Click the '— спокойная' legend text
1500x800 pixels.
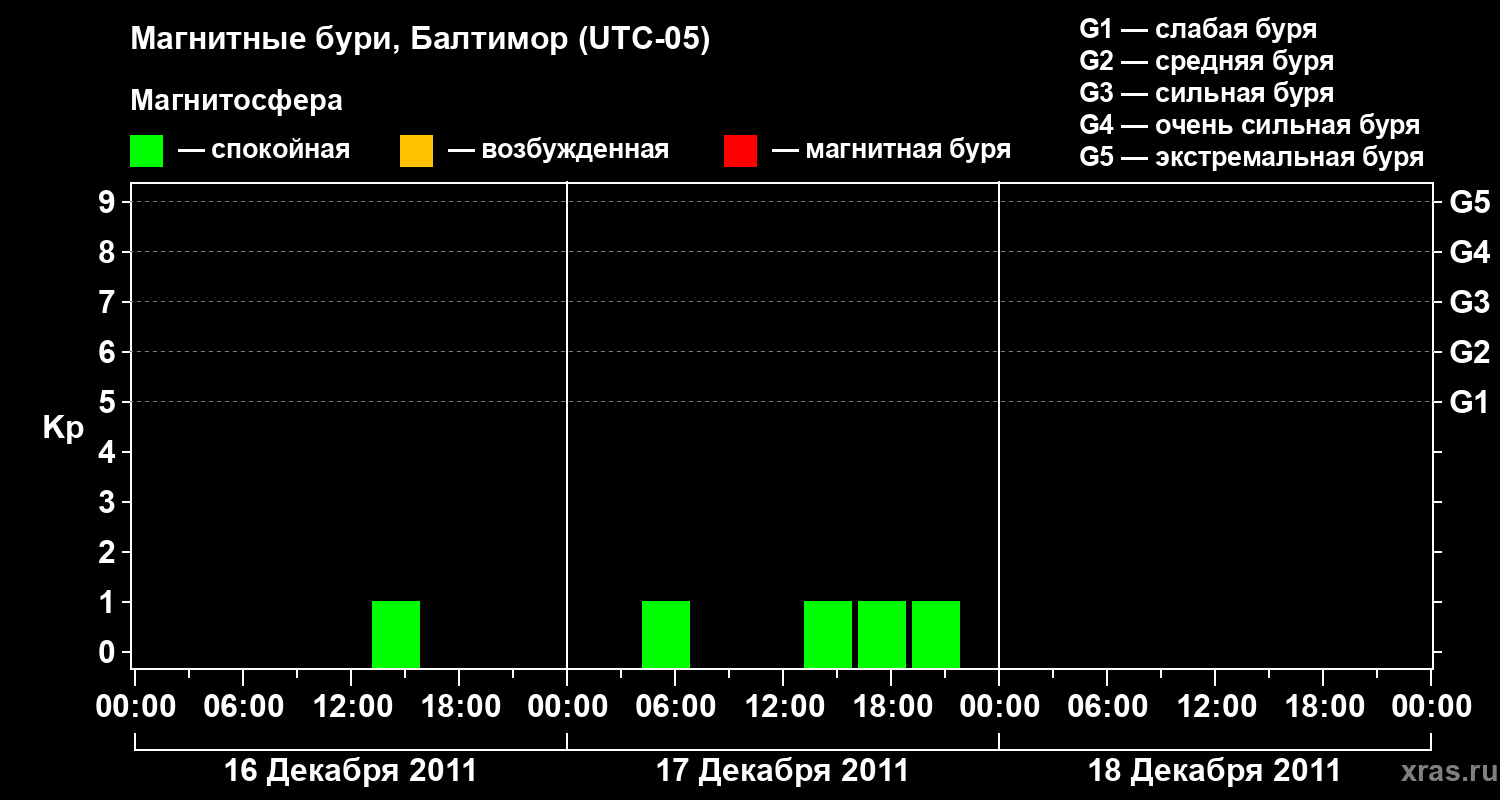(x=264, y=150)
